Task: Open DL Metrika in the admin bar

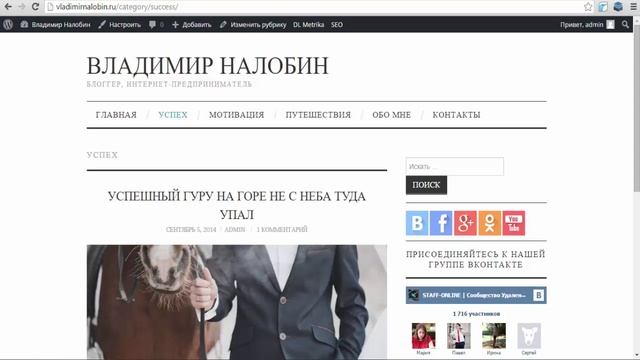Action: tap(308, 24)
